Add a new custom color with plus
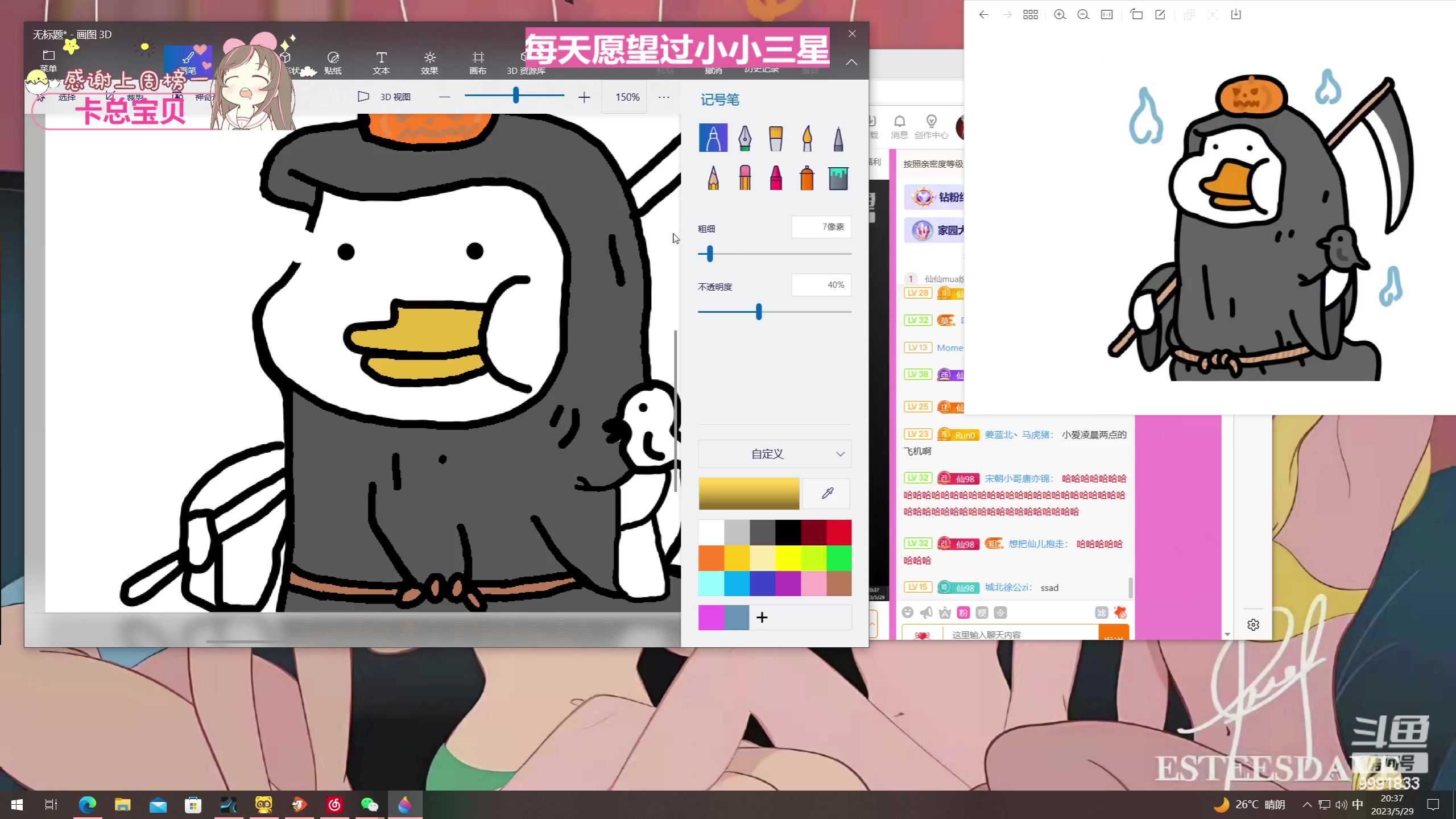Viewport: 1456px width, 819px height. (x=762, y=617)
